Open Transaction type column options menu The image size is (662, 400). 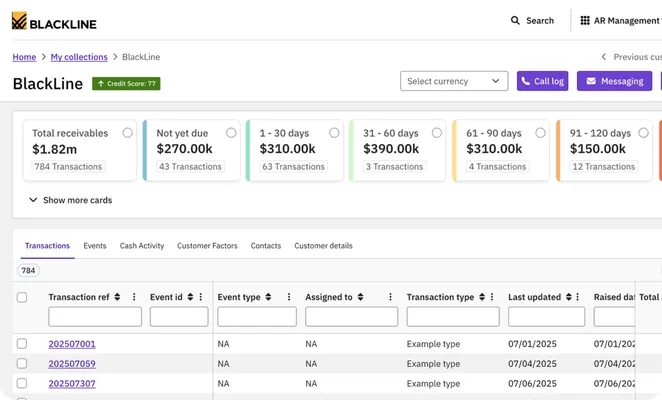pyautogui.click(x=492, y=297)
